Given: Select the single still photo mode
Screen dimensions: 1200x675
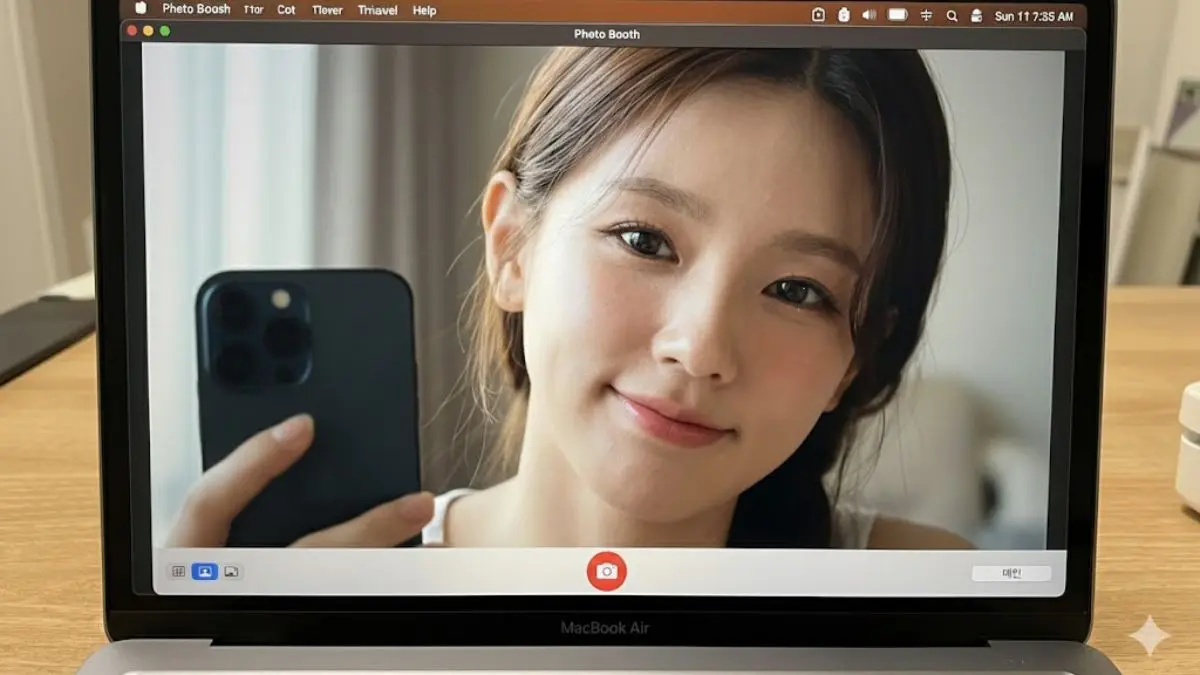Looking at the screenshot, I should (x=204, y=572).
